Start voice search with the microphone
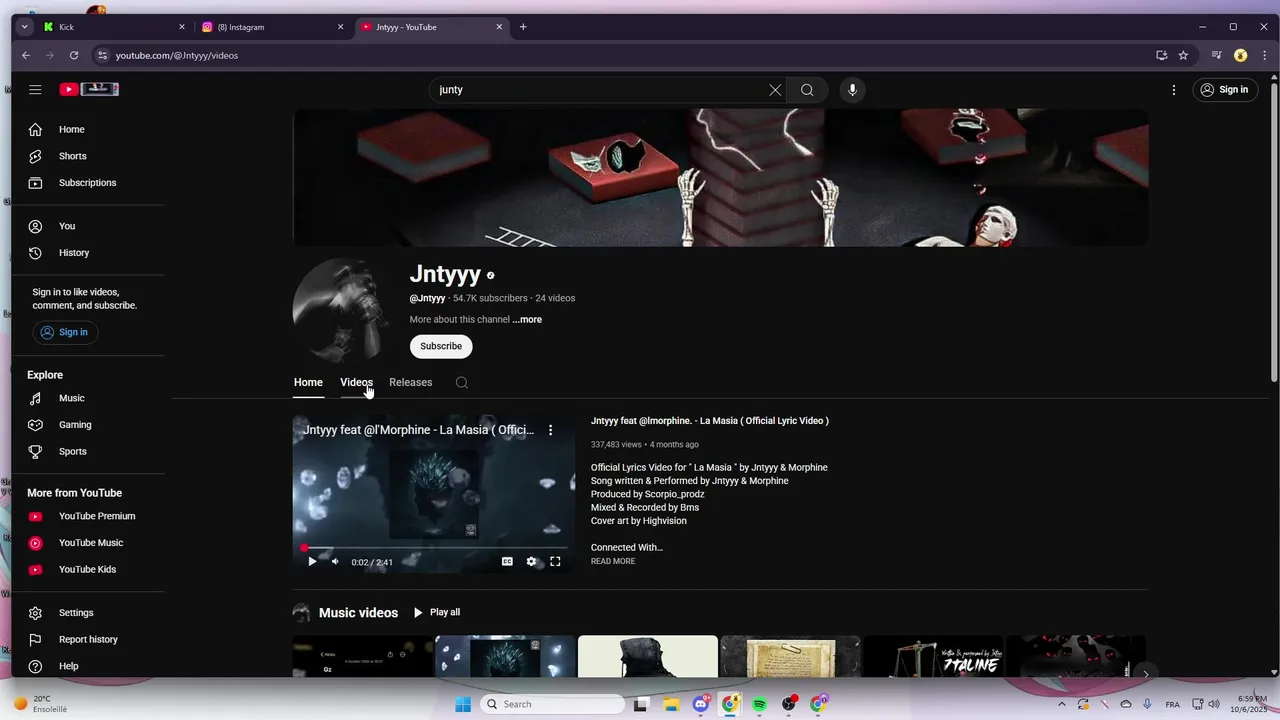1280x720 pixels. point(852,90)
